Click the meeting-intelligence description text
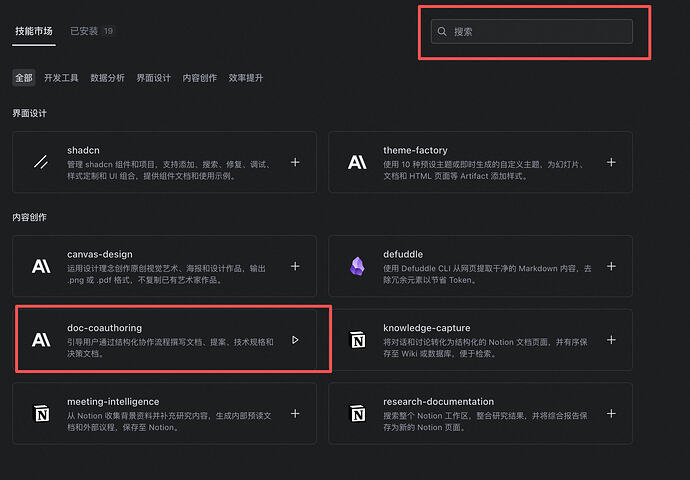The image size is (690, 480). click(x=169, y=421)
